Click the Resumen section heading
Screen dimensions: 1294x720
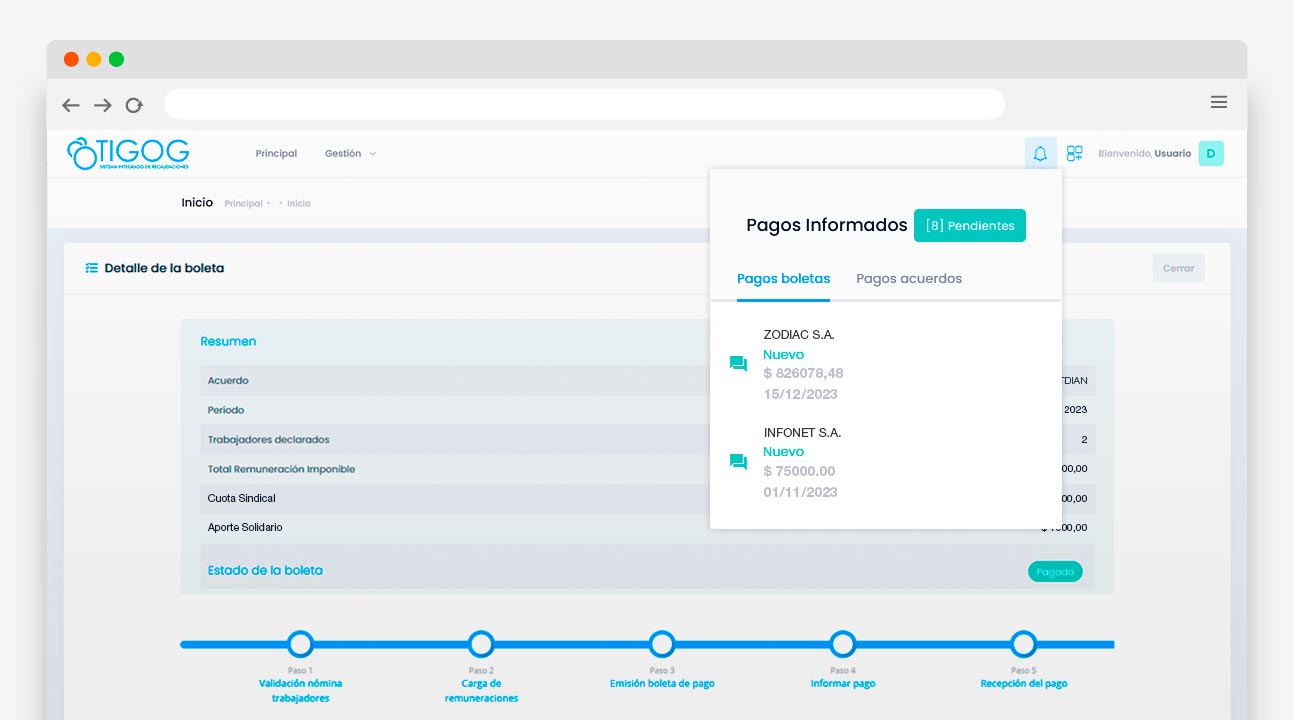228,342
